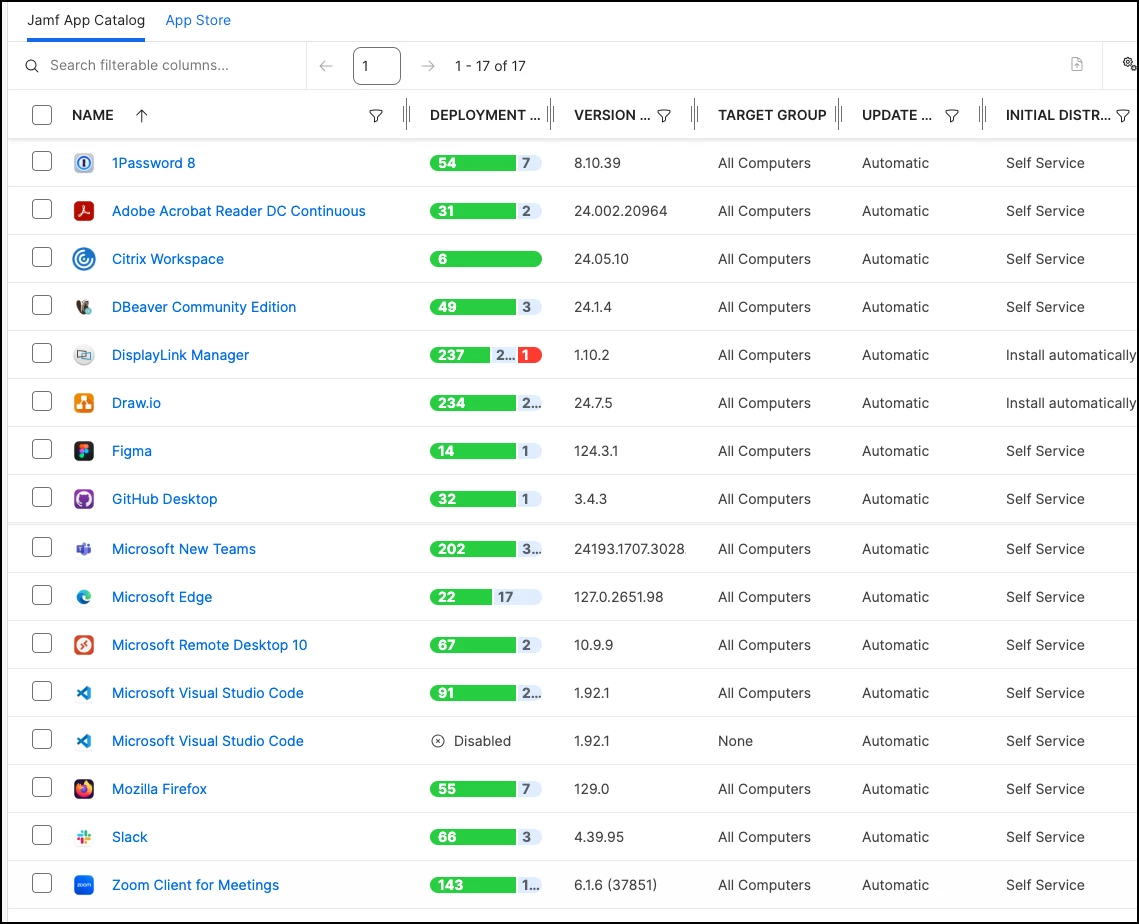Click the Slack app icon

[84, 836]
